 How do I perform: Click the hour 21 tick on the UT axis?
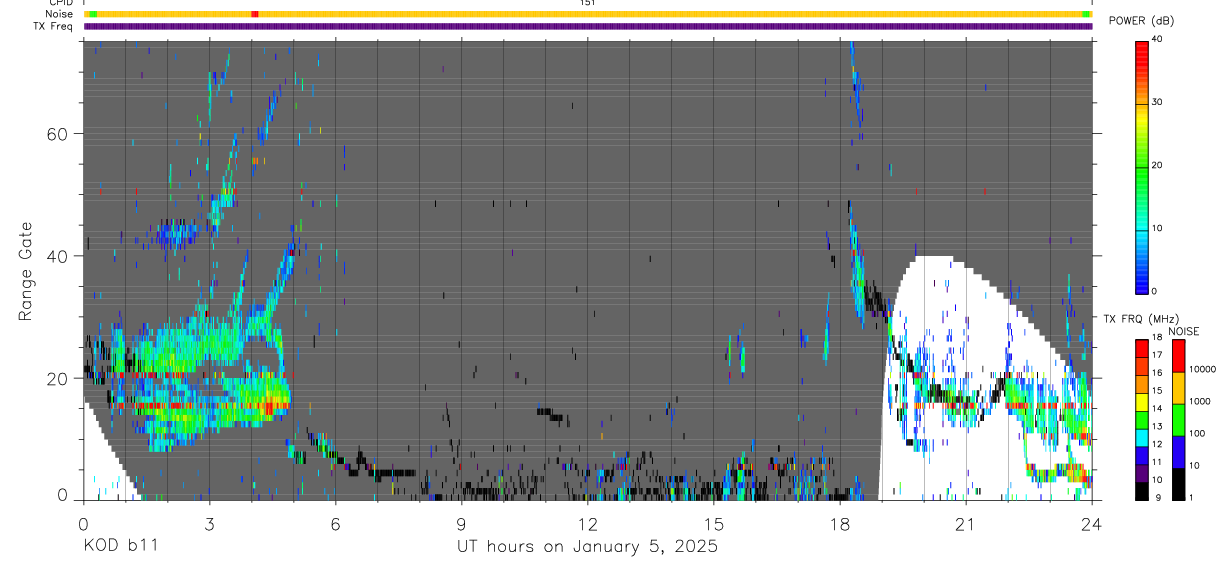tap(965, 523)
